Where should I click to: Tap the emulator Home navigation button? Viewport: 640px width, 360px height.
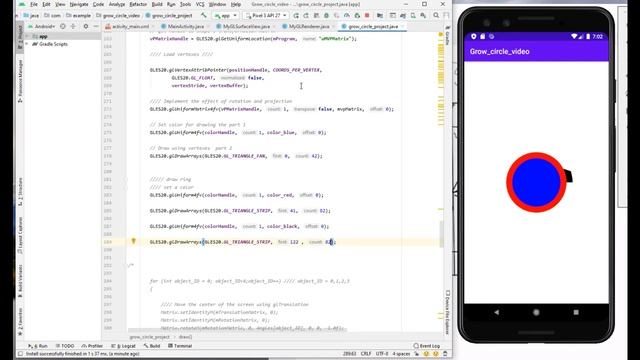[x=536, y=312]
